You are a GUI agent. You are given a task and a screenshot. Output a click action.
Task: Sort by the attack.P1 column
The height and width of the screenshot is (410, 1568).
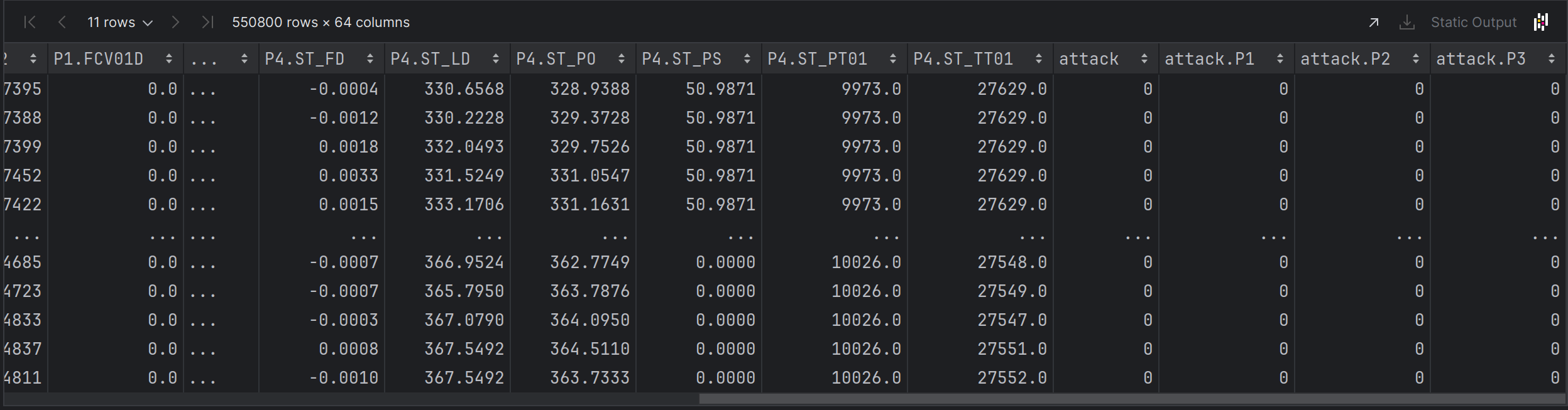tap(1280, 59)
